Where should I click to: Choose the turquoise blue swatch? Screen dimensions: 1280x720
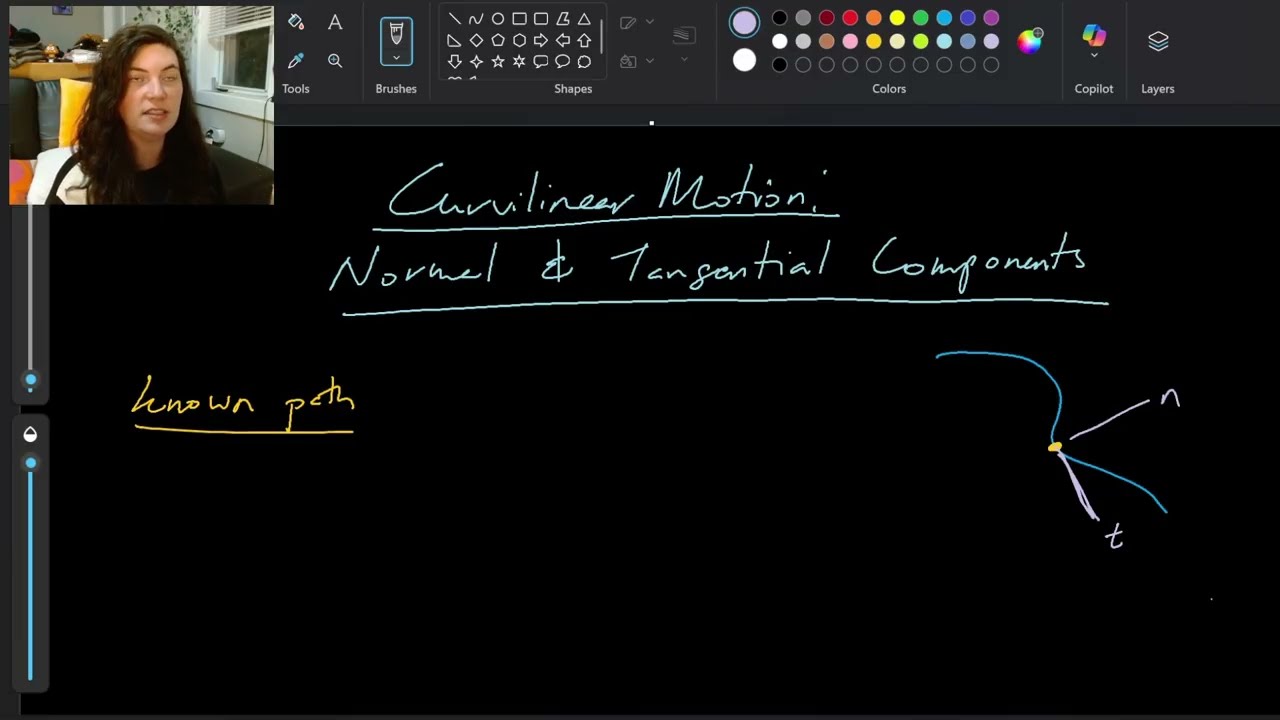click(x=944, y=18)
